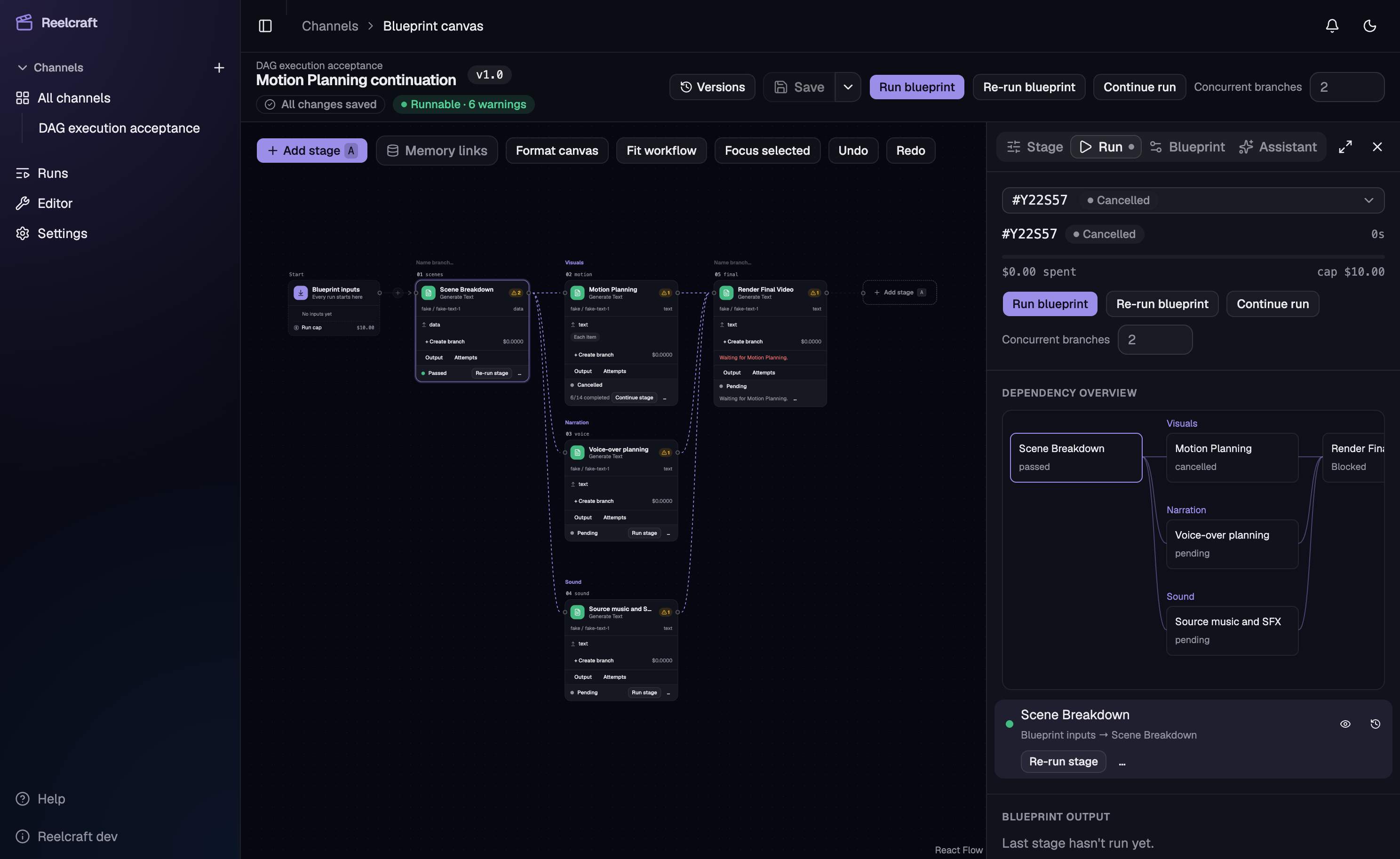Click Re-run stage in Scene Breakdown panel

pos(1063,762)
